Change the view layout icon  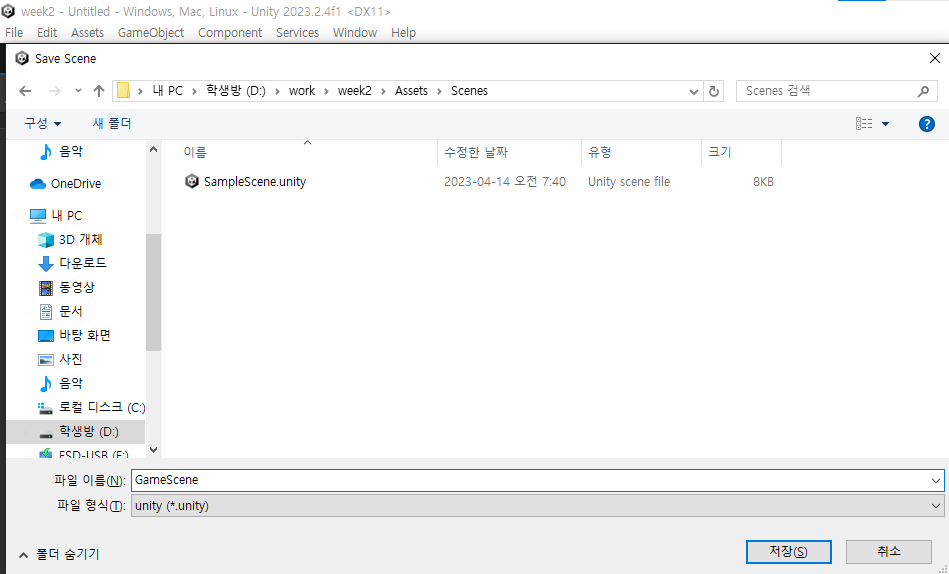[864, 124]
